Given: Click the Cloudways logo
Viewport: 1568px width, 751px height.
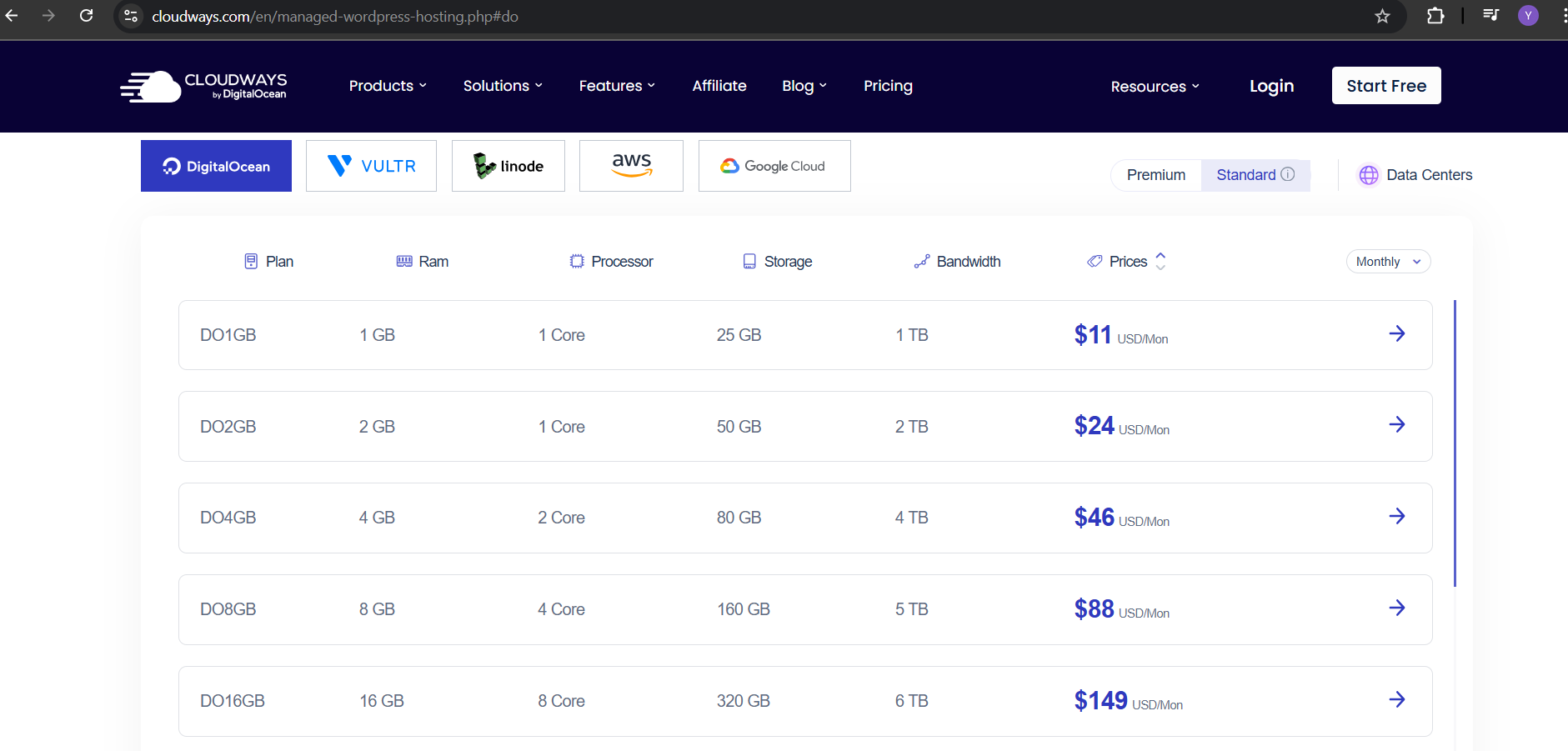Looking at the screenshot, I should [x=203, y=86].
